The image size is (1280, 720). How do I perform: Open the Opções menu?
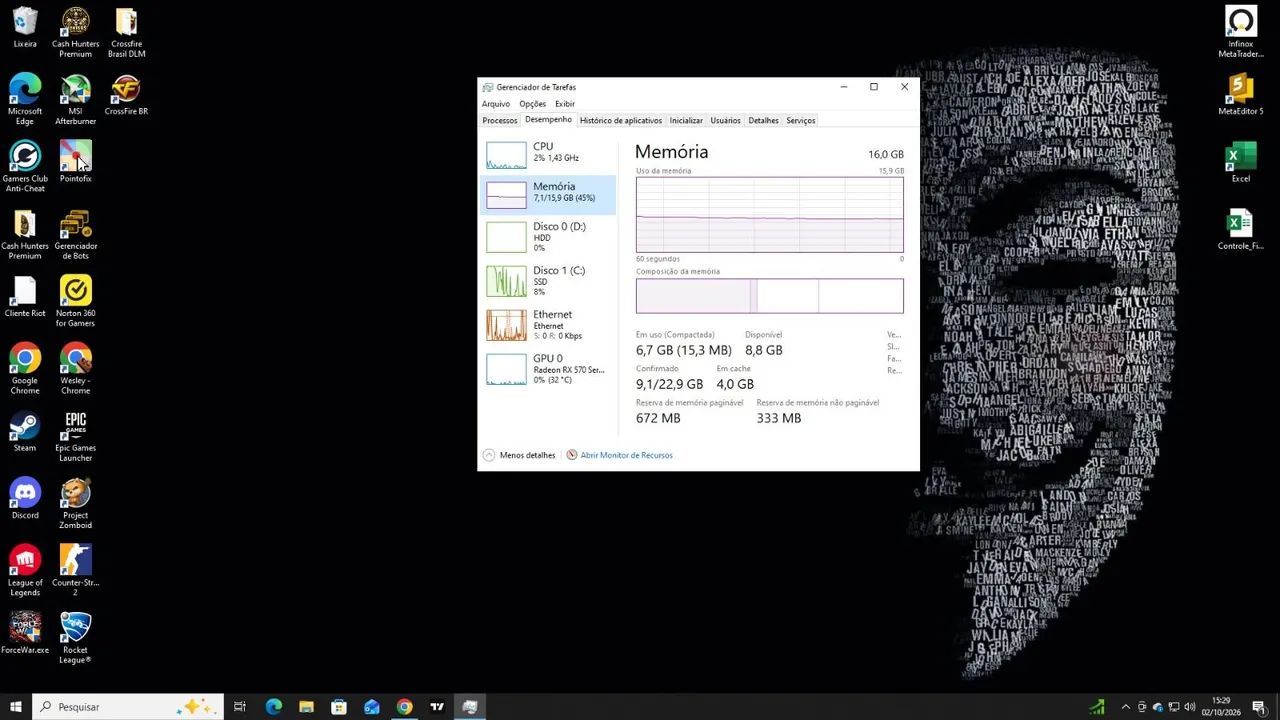[532, 104]
